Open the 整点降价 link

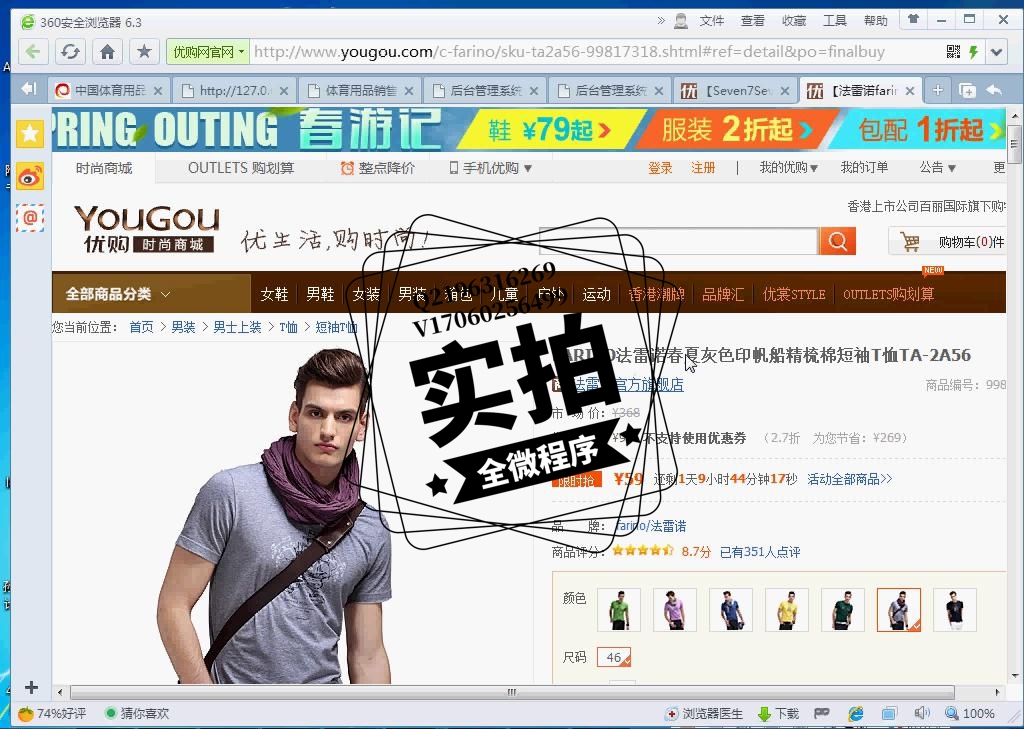coord(377,168)
